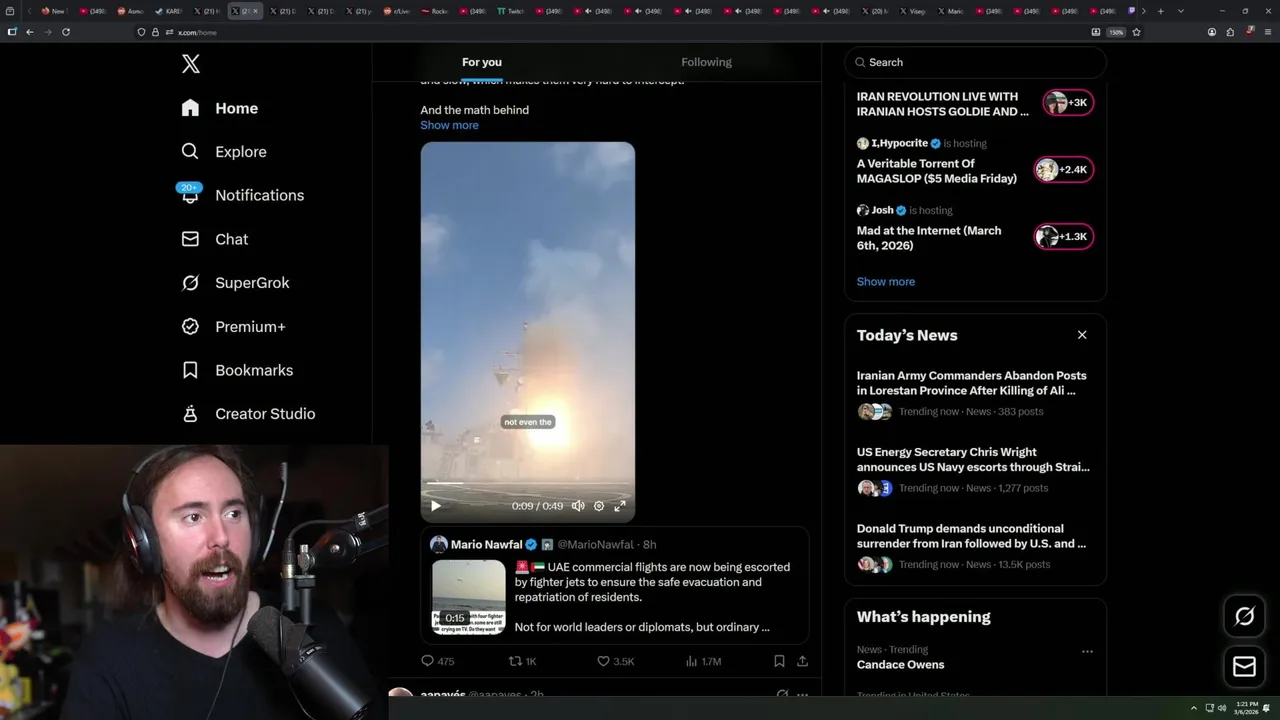Click Josh host name

[x=882, y=210]
